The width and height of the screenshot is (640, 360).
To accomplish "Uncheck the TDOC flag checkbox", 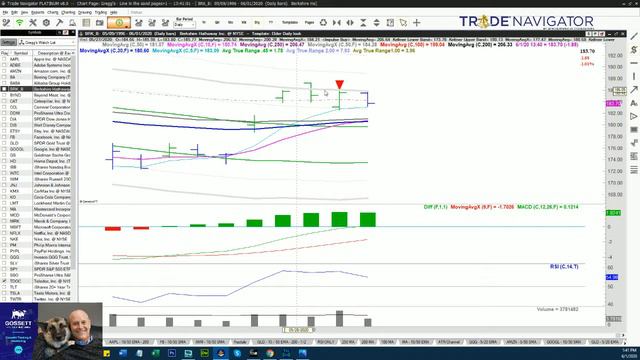I will click(x=4, y=281).
